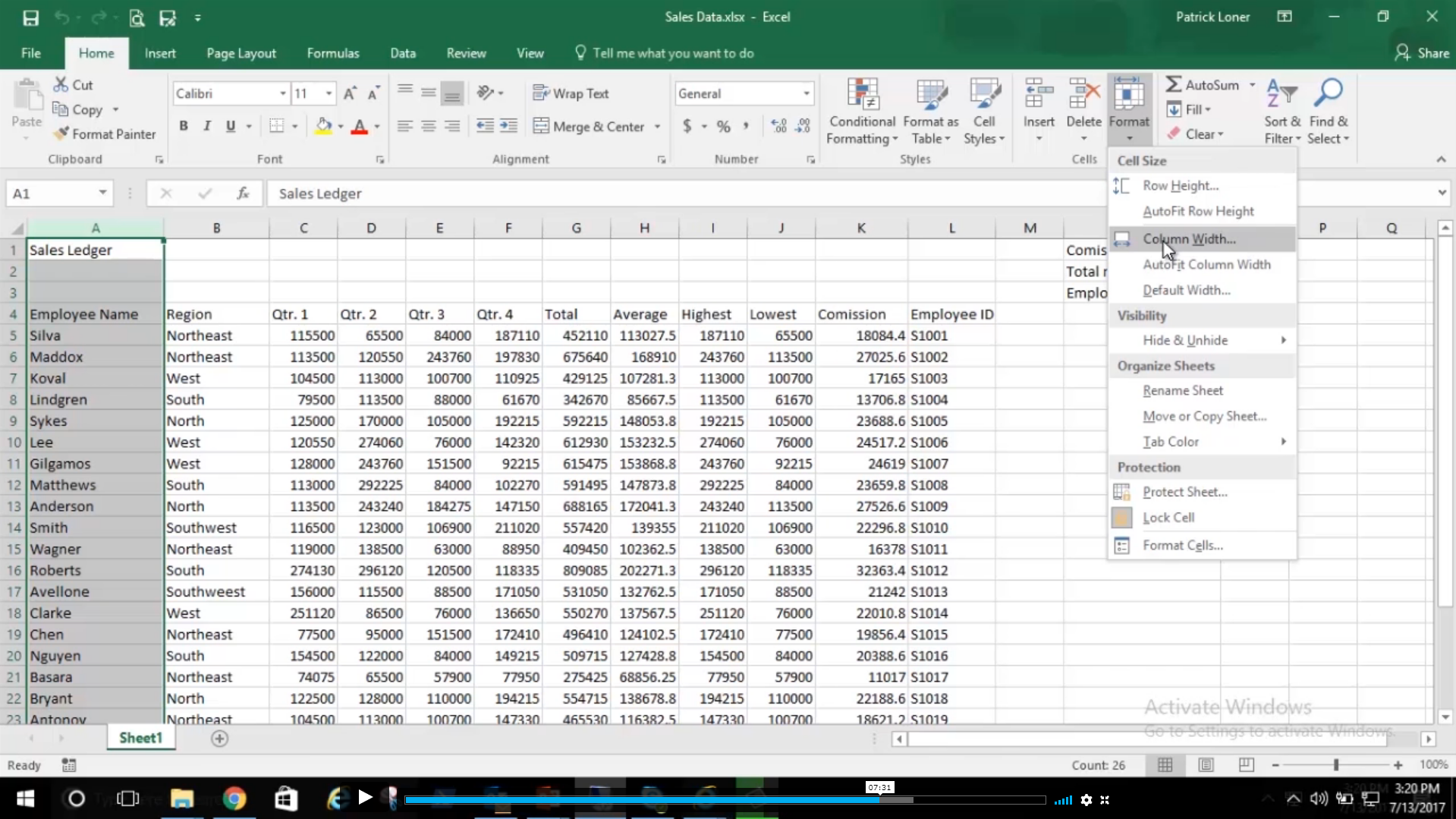
Task: Open the Find & Select button
Action: 1329,112
